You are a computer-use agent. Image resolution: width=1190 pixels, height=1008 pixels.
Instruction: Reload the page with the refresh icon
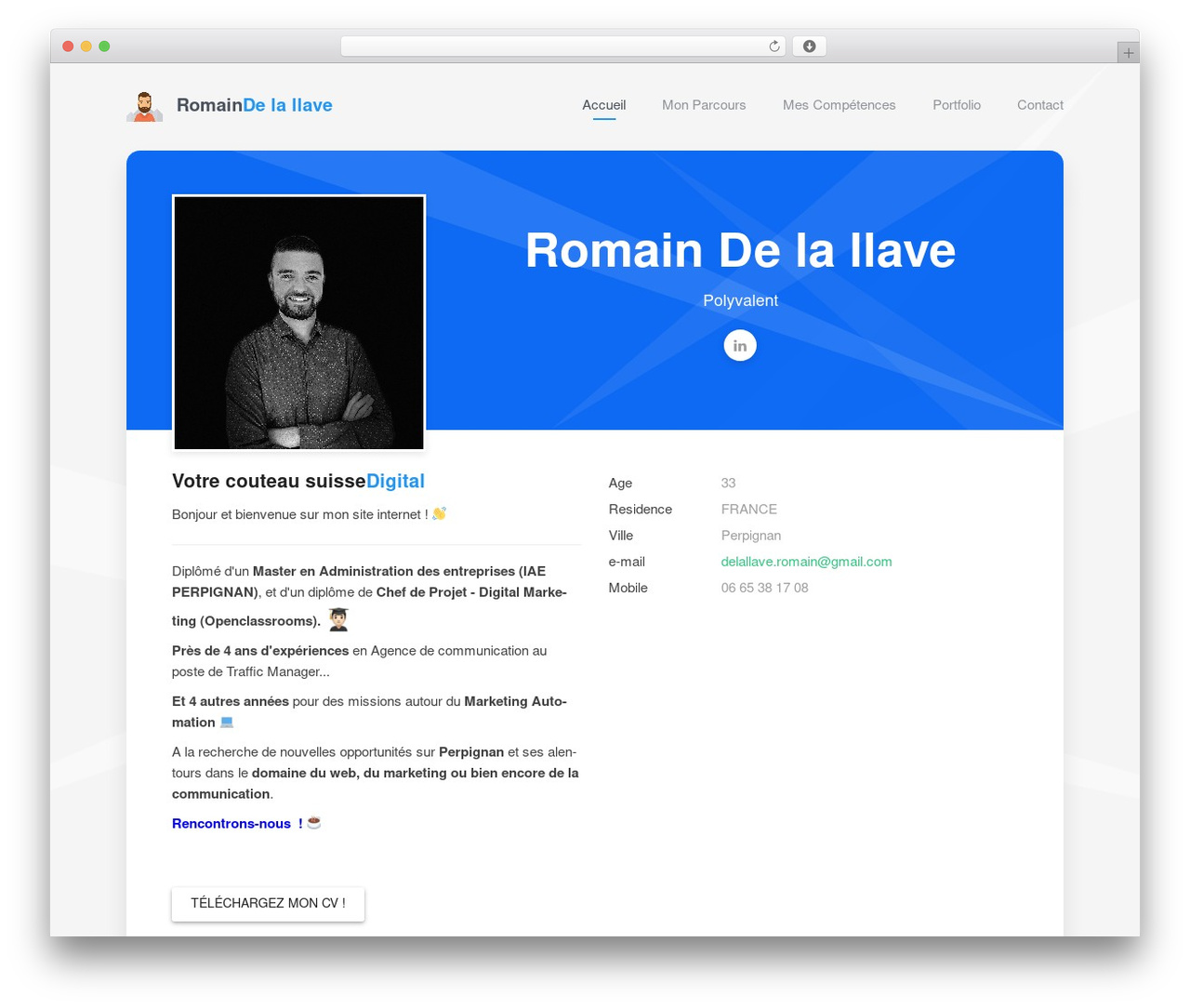[774, 46]
